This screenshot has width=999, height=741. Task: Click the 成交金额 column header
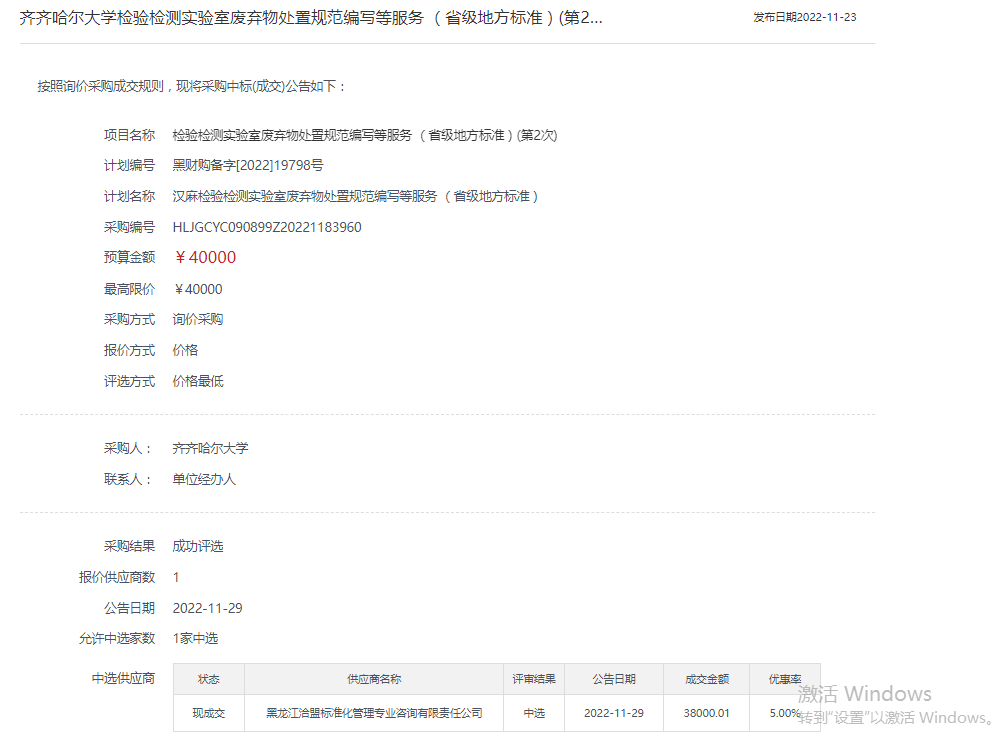tap(707, 679)
